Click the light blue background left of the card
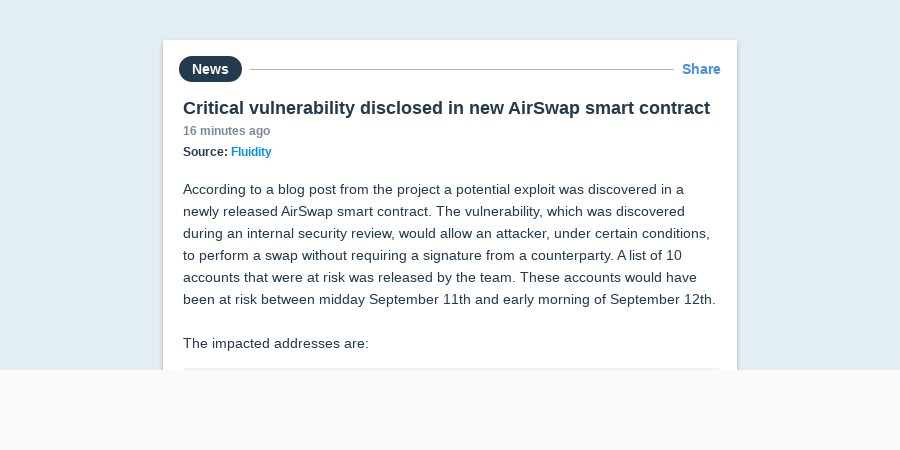The width and height of the screenshot is (900, 450). (81, 201)
